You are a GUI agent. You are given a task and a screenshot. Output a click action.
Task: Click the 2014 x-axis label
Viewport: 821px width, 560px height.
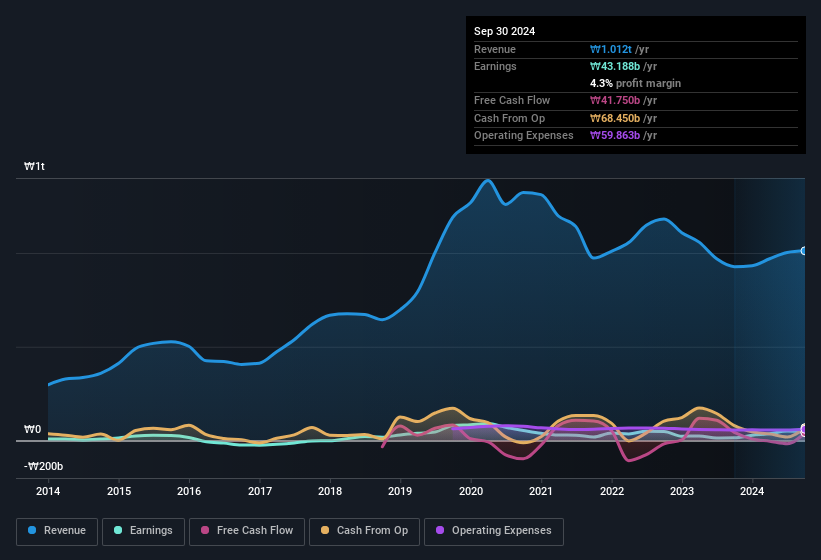(48, 491)
